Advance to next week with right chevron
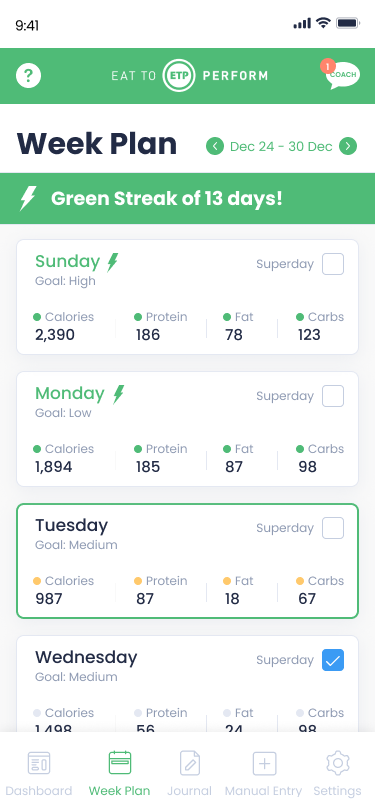This screenshot has height=812, width=375. click(x=348, y=147)
